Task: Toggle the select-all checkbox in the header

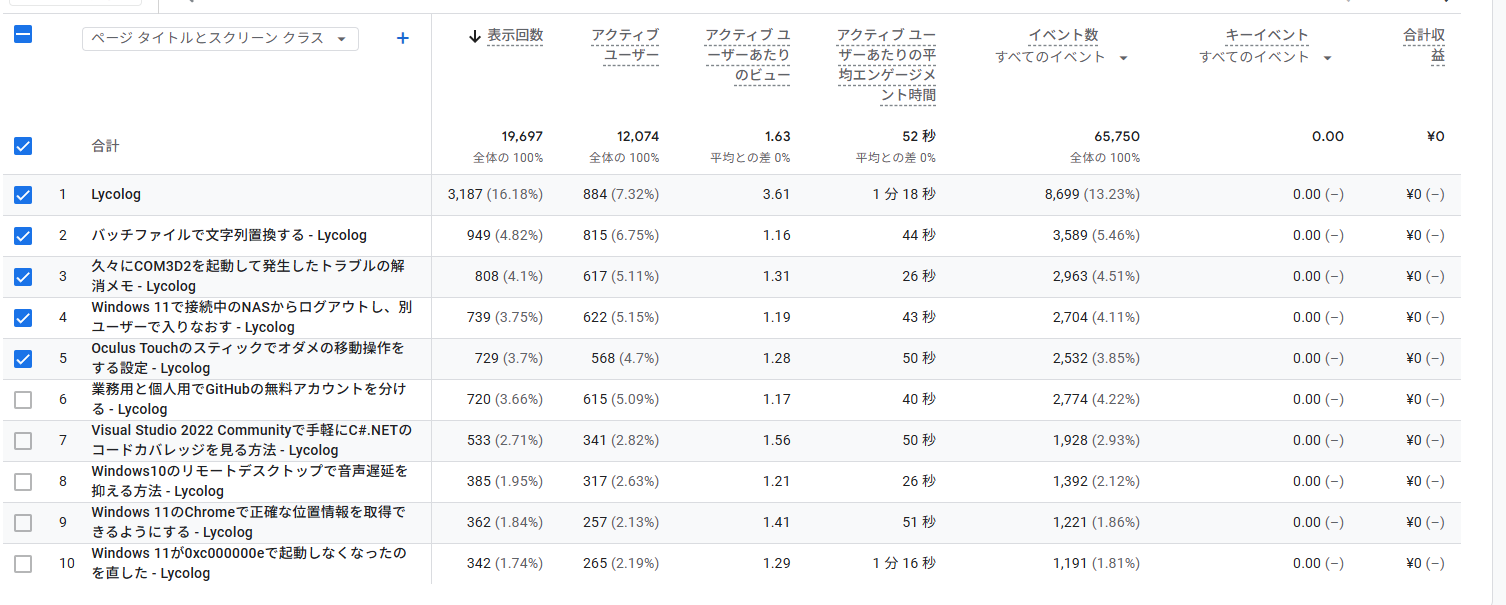Action: tap(23, 34)
